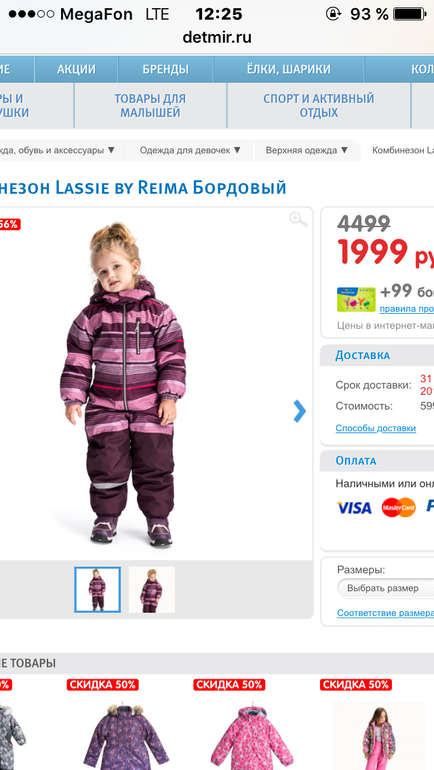
Task: Tap the detmir.ru address bar
Action: (217, 37)
